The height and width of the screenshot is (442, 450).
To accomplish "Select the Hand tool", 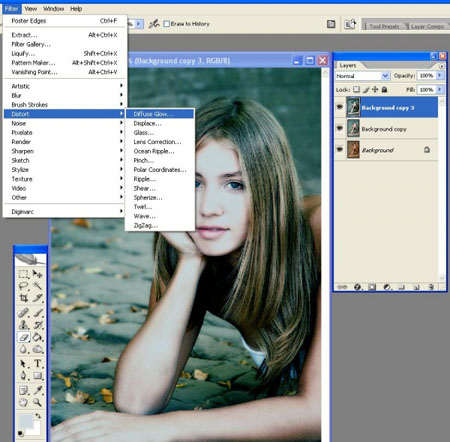I will [23, 402].
